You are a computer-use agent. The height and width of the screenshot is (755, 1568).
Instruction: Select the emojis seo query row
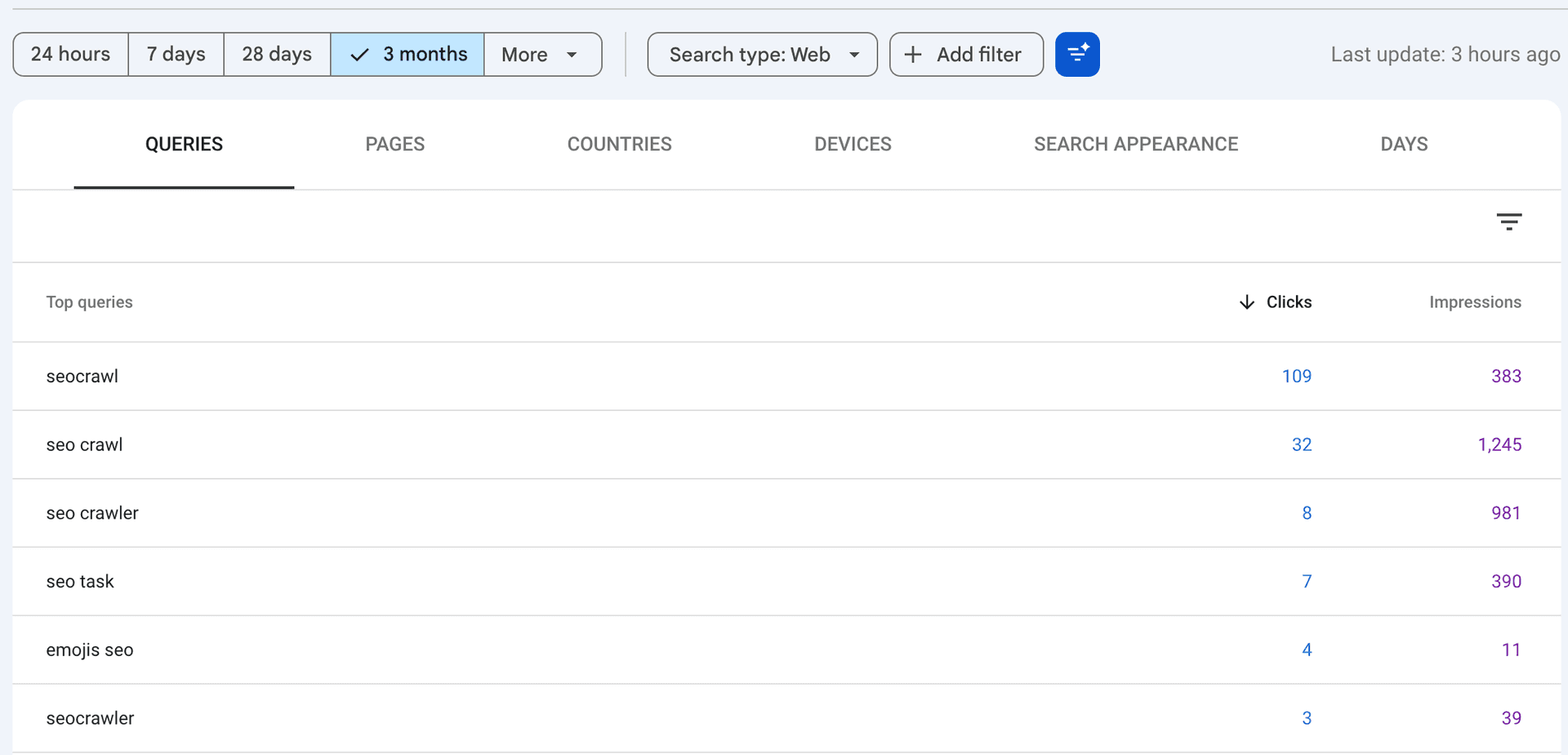pos(786,650)
